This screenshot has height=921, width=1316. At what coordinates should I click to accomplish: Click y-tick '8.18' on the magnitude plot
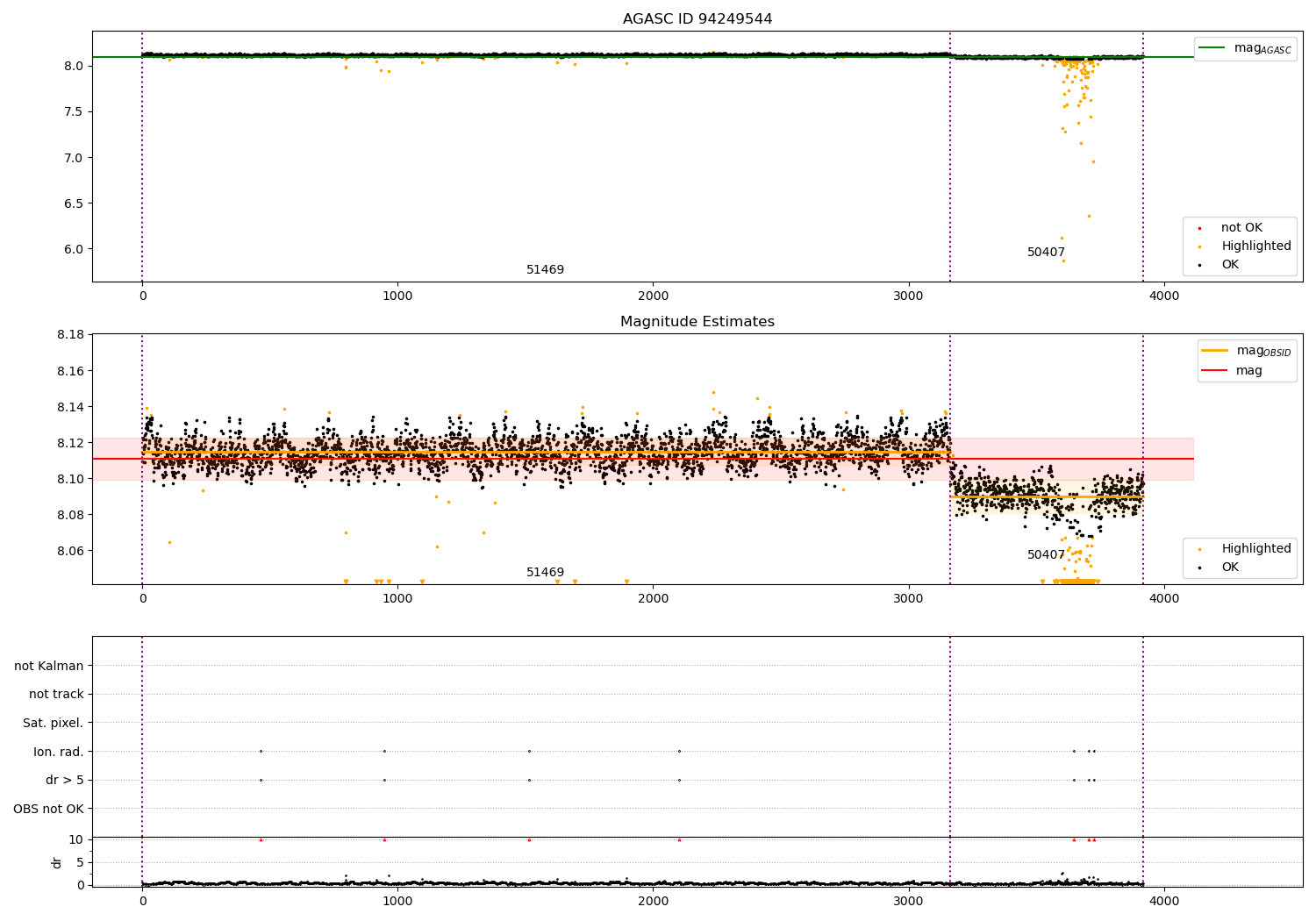[70, 335]
